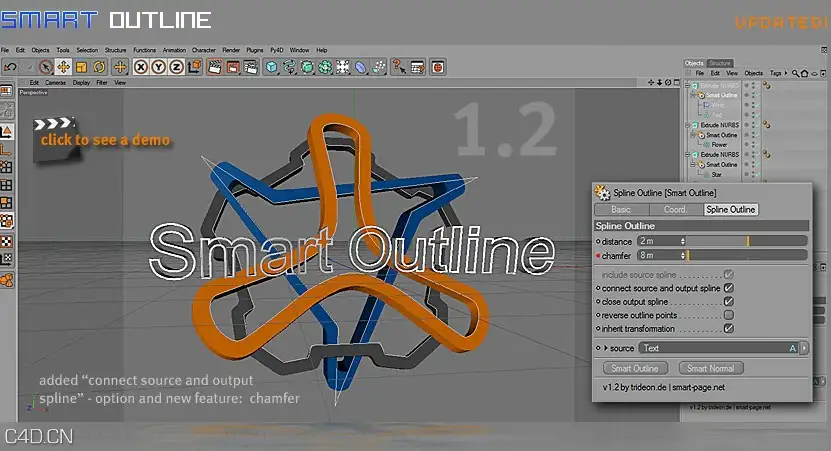Open the Objects menu in main menu bar

pyautogui.click(x=40, y=50)
